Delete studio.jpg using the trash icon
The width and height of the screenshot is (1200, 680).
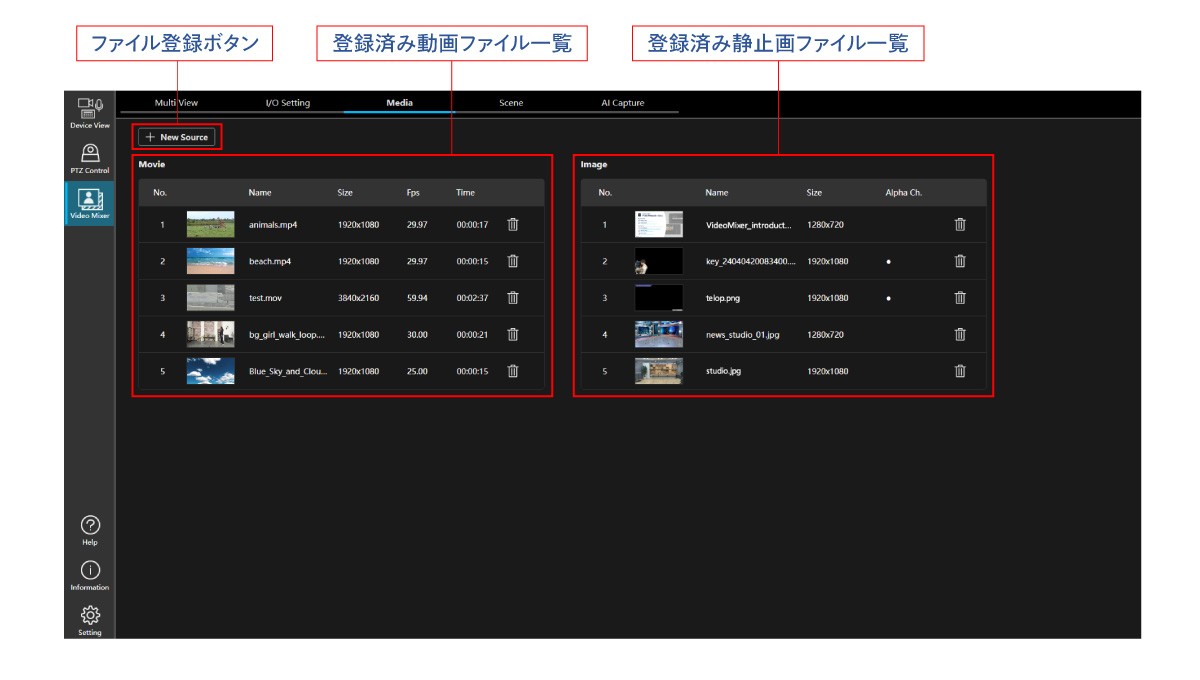pyautogui.click(x=960, y=371)
